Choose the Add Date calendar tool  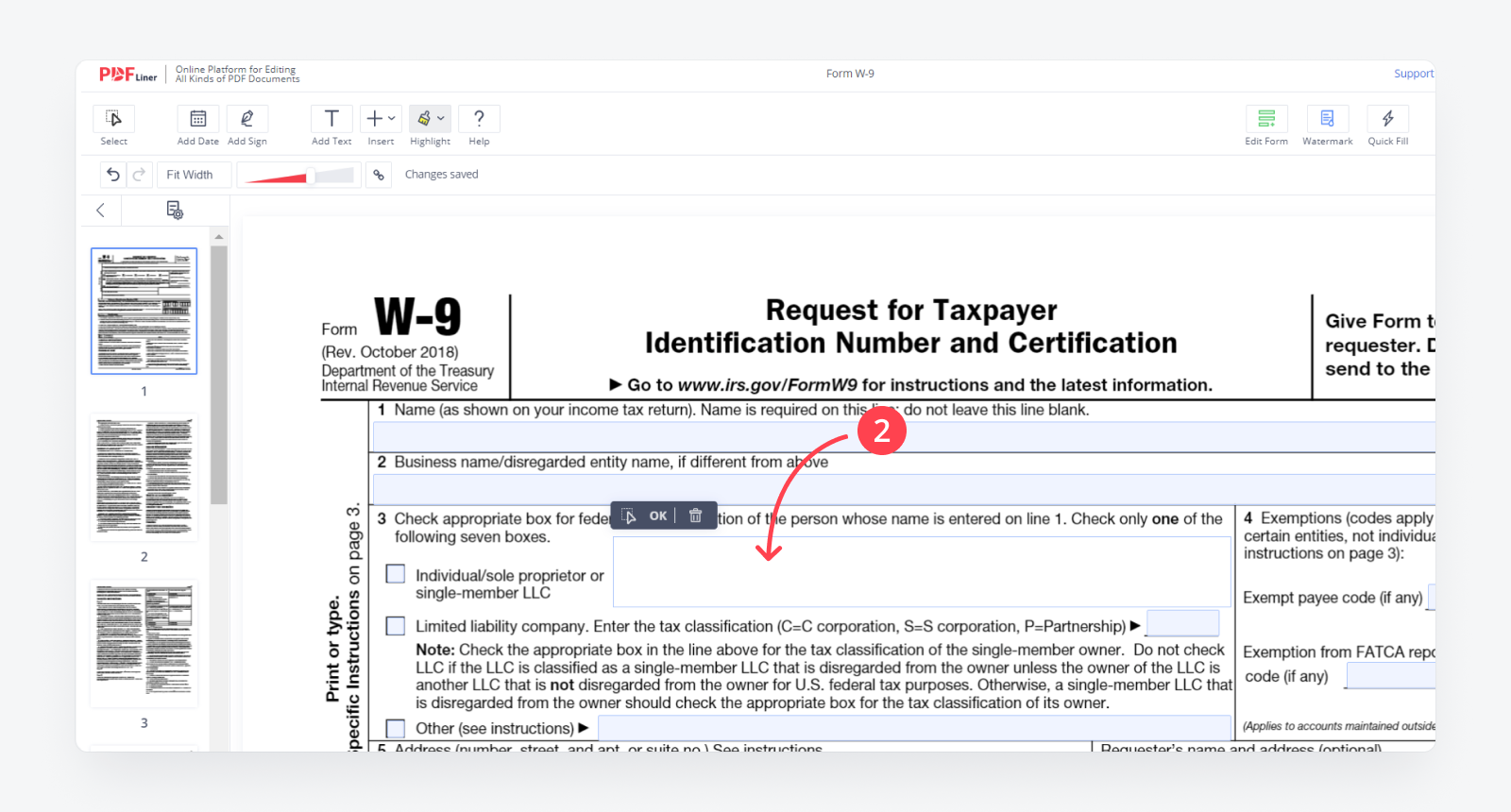[198, 119]
